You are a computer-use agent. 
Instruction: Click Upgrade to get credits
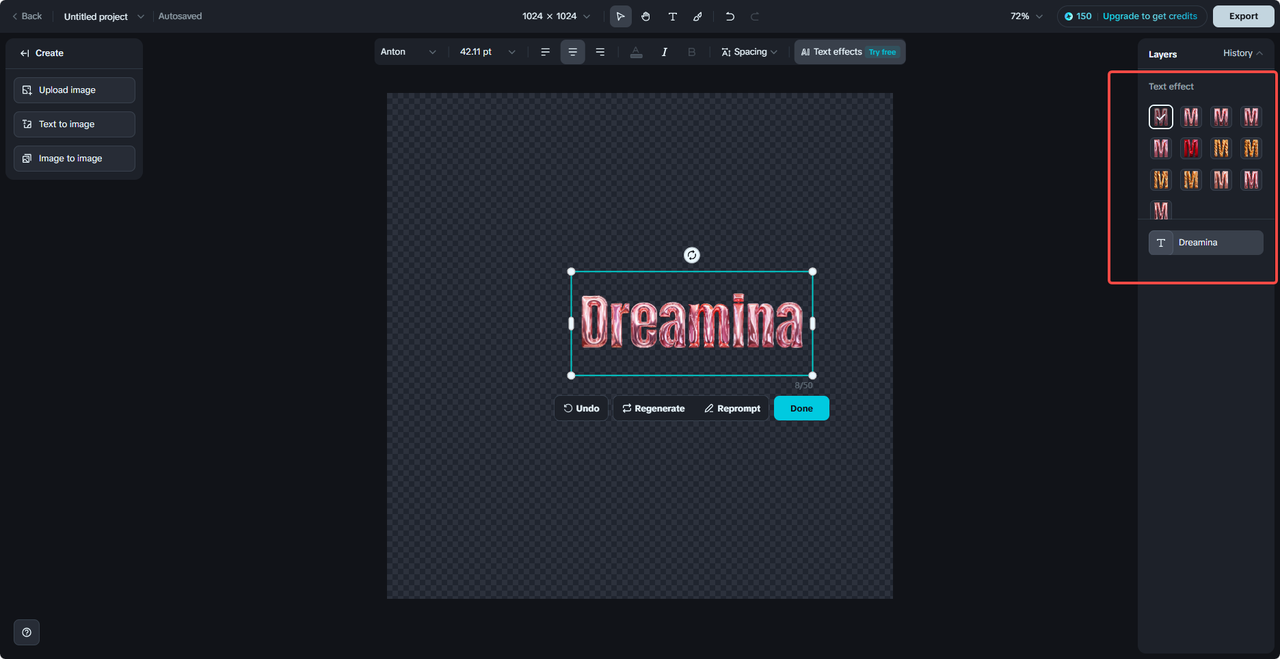pyautogui.click(x=1150, y=16)
